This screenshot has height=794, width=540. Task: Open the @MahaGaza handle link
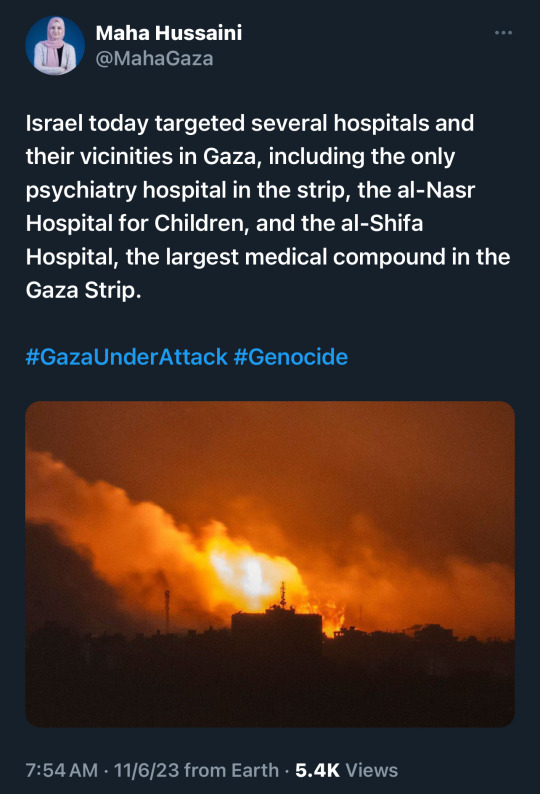pos(155,59)
